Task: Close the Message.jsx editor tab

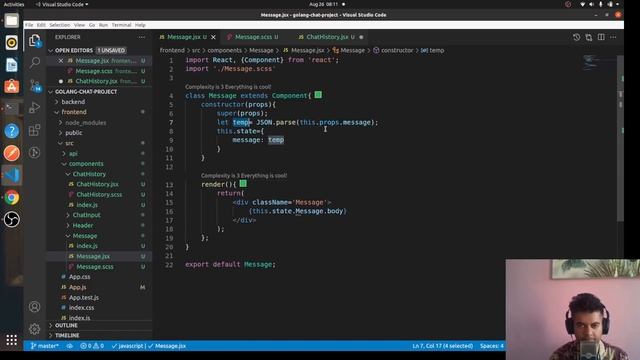Action: [x=213, y=37]
